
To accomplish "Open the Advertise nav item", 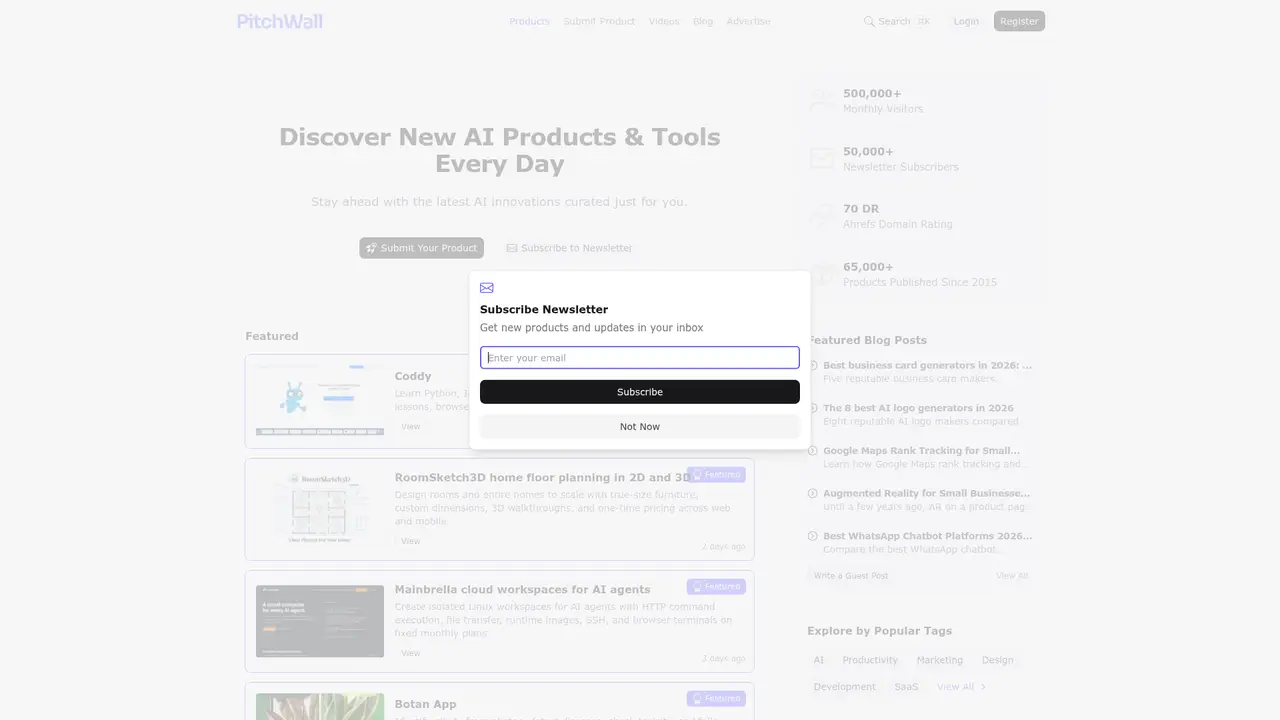I will click(x=748, y=21).
